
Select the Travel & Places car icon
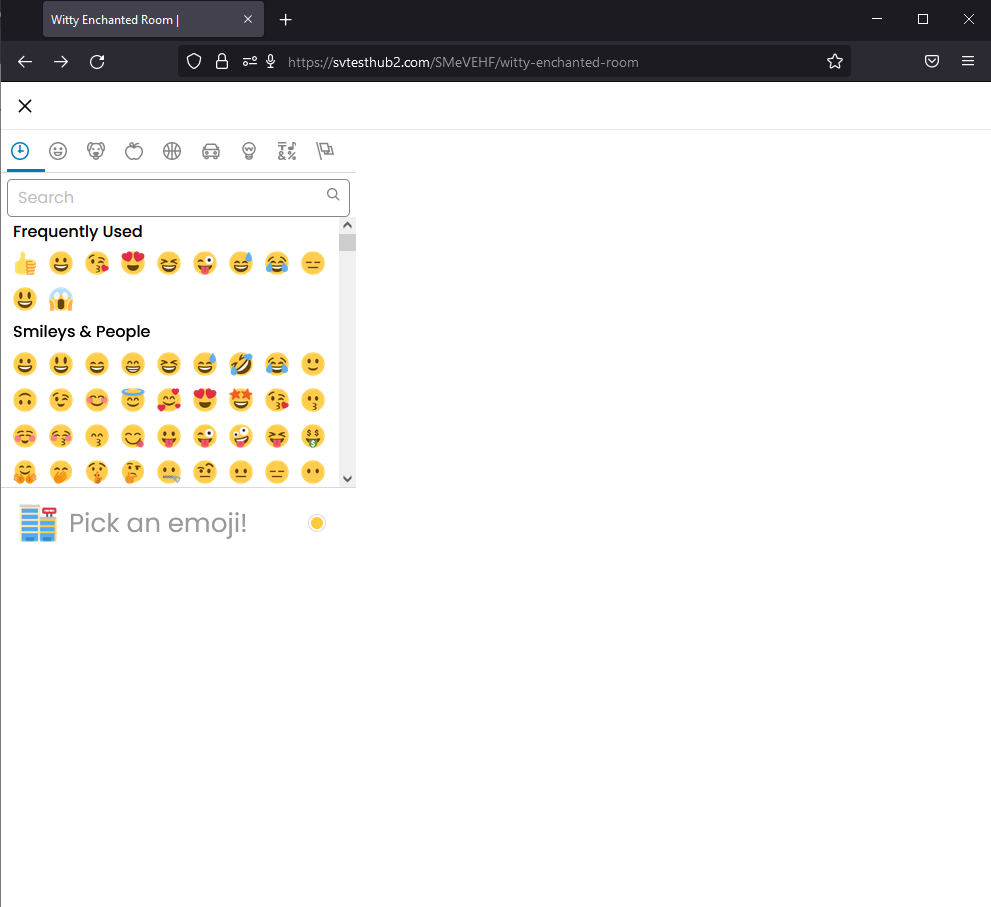[210, 151]
